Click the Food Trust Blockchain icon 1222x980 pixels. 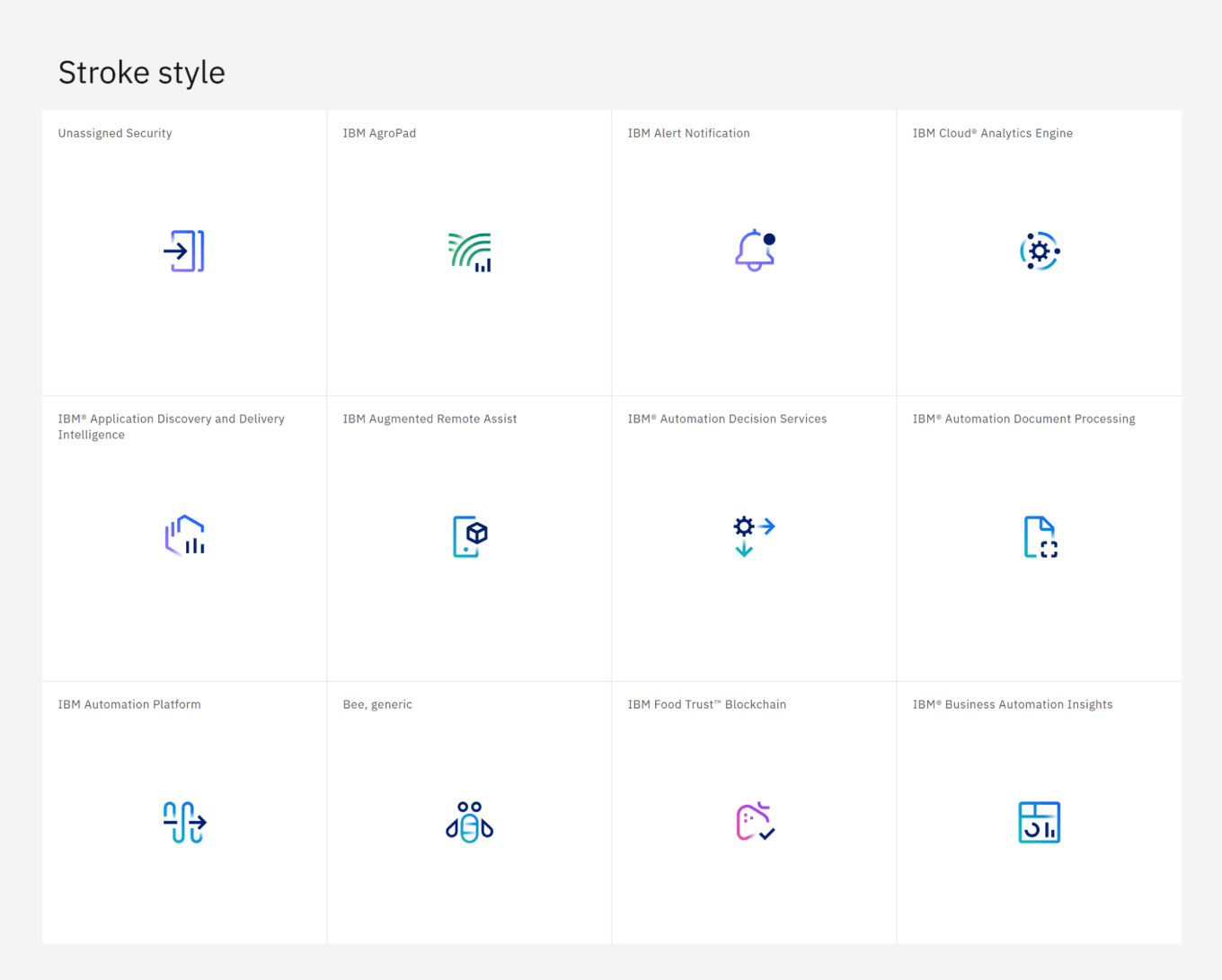point(754,822)
